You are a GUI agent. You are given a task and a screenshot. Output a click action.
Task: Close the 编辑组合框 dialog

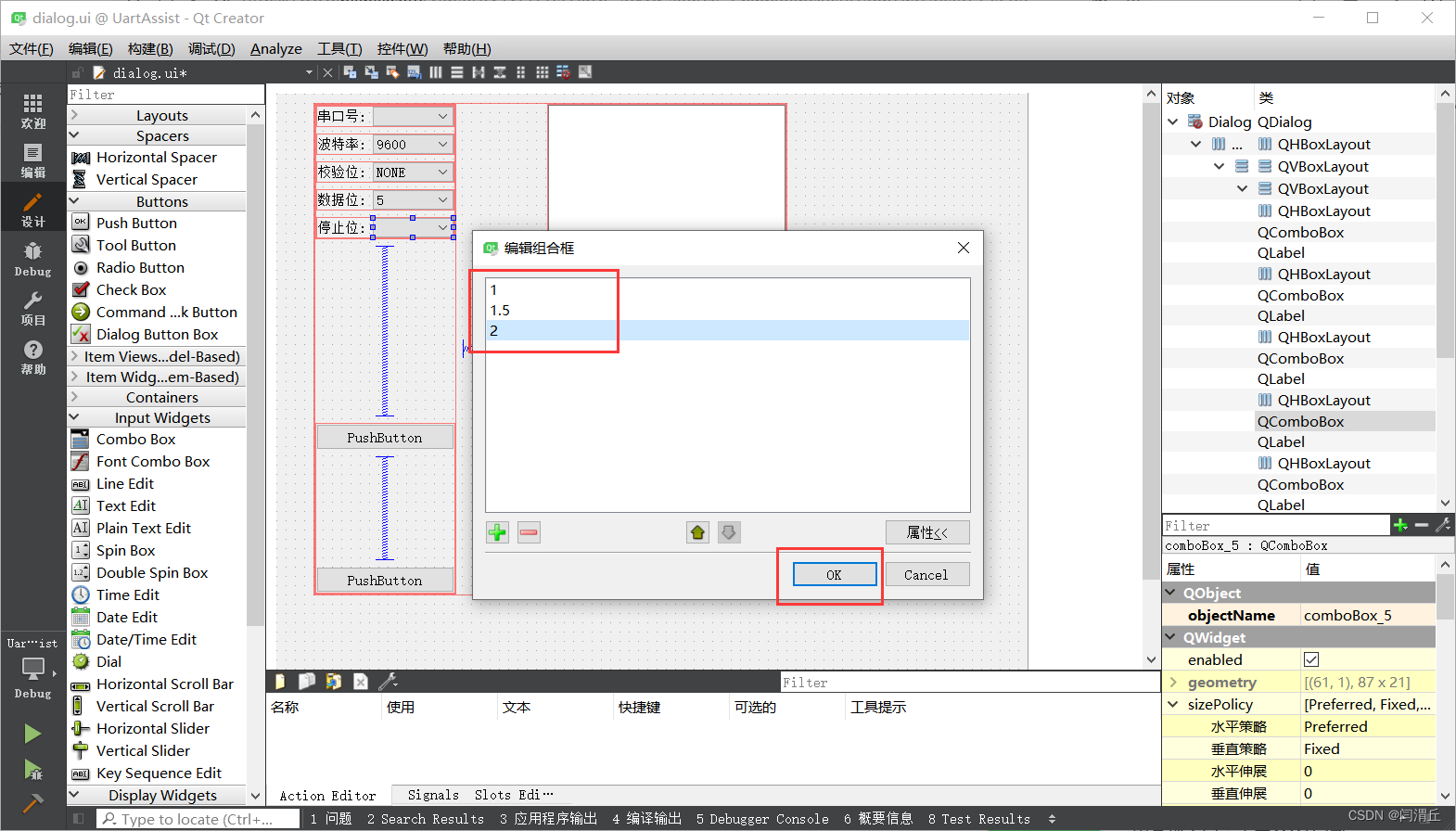pos(964,248)
